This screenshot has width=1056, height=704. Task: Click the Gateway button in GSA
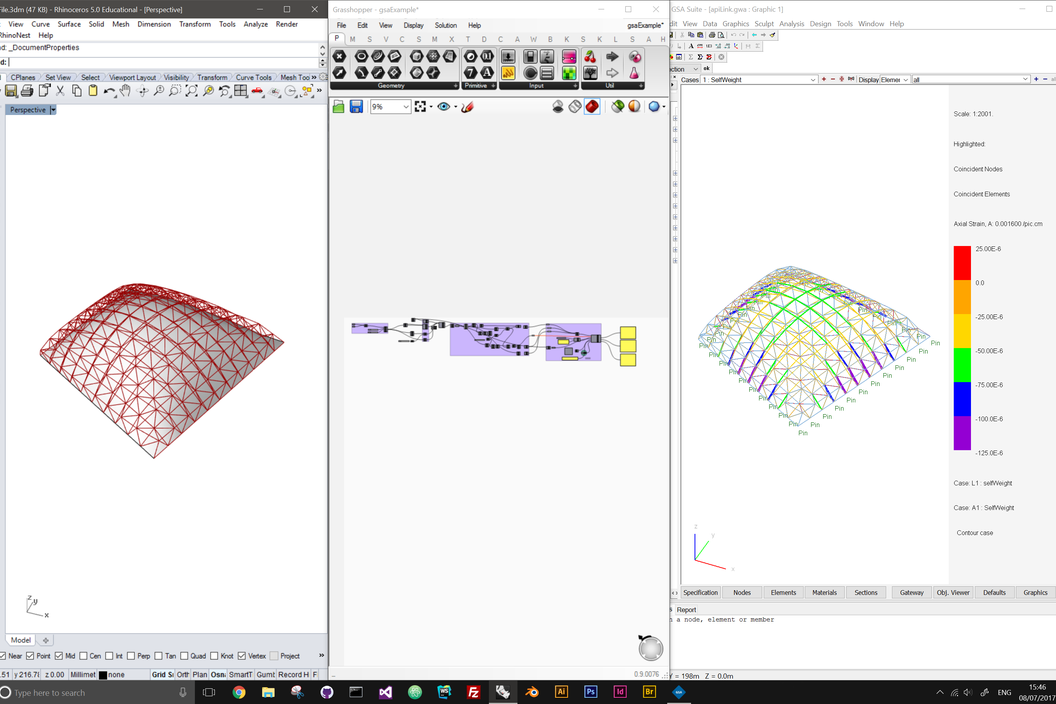coord(912,593)
